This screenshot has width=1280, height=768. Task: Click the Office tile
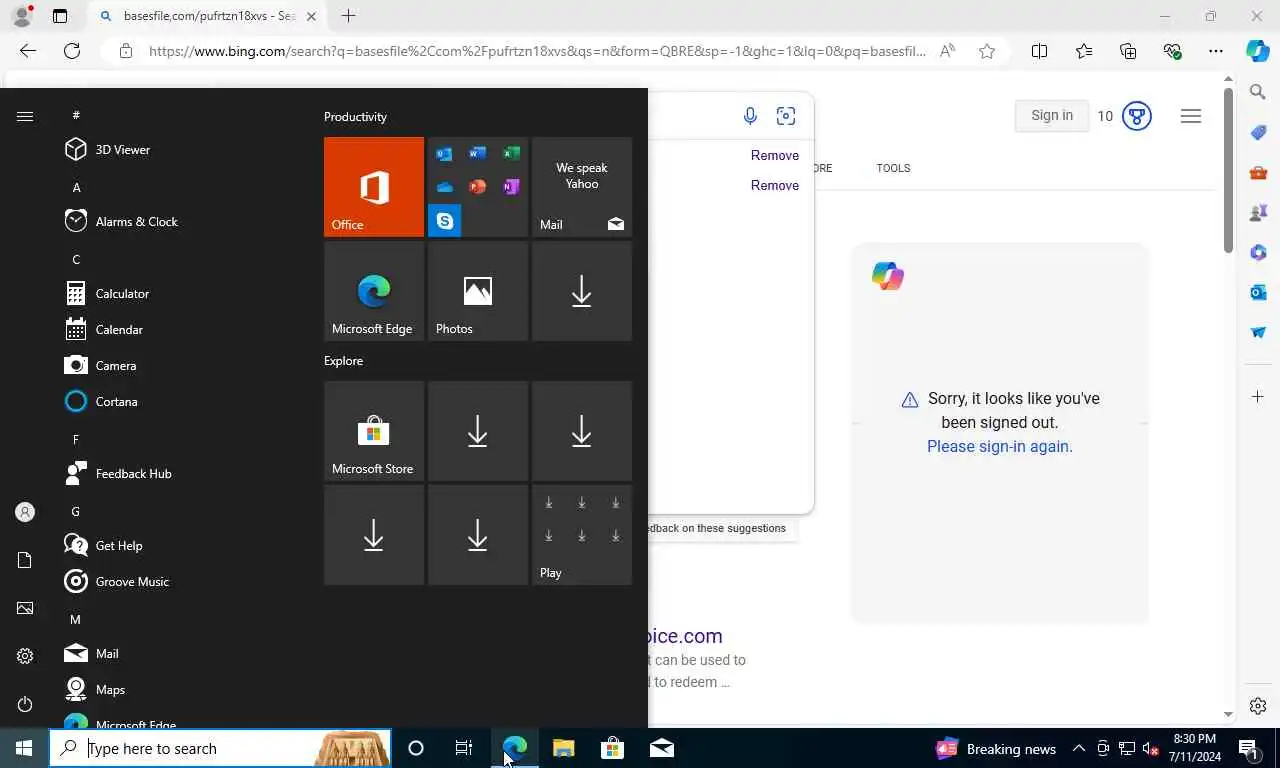tap(374, 187)
